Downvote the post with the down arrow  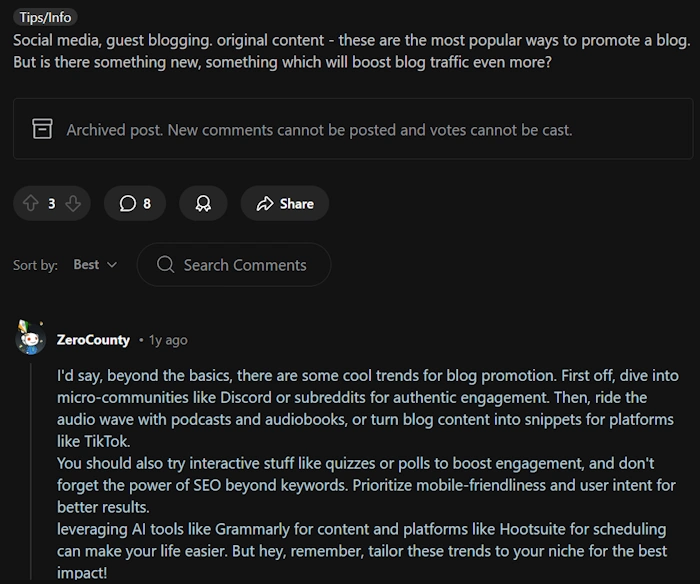[x=73, y=204]
